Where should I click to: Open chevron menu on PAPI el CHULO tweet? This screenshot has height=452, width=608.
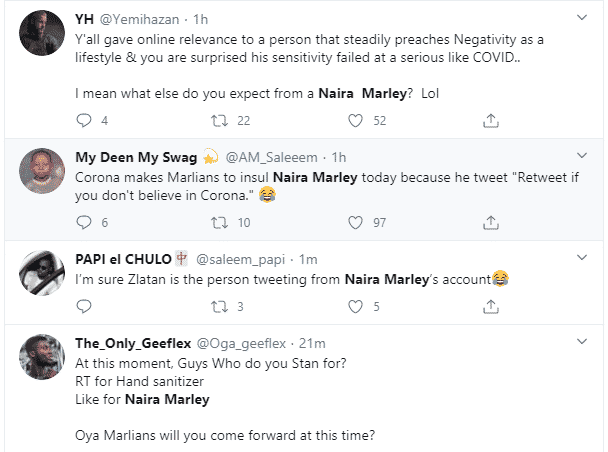click(x=583, y=258)
